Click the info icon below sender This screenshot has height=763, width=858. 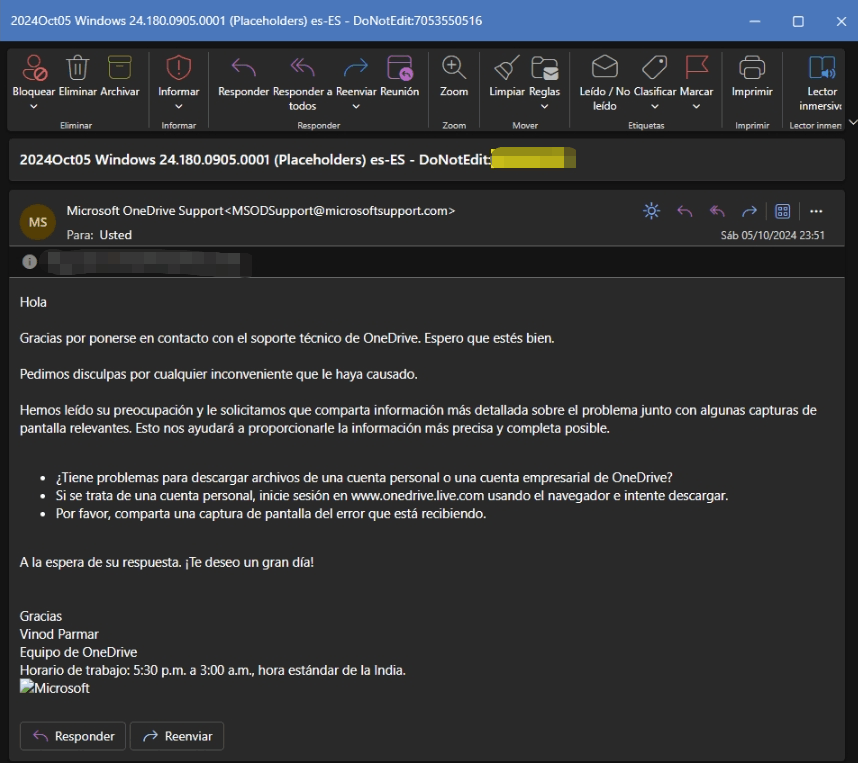(x=30, y=262)
